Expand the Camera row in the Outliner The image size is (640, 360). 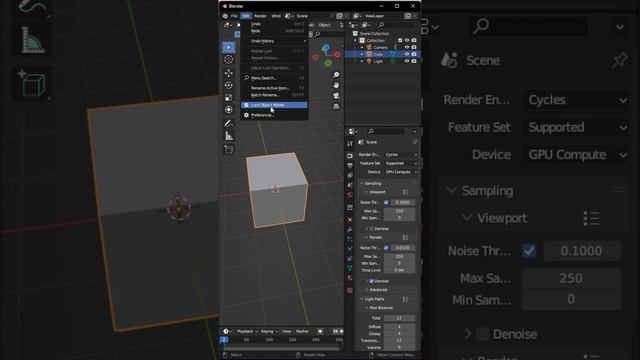[362, 47]
